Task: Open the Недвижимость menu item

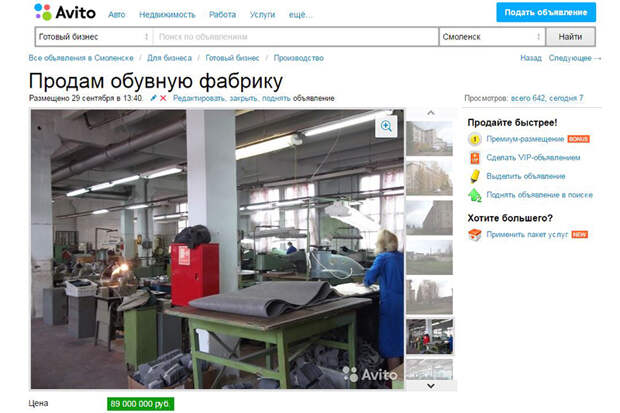Action: [x=167, y=15]
